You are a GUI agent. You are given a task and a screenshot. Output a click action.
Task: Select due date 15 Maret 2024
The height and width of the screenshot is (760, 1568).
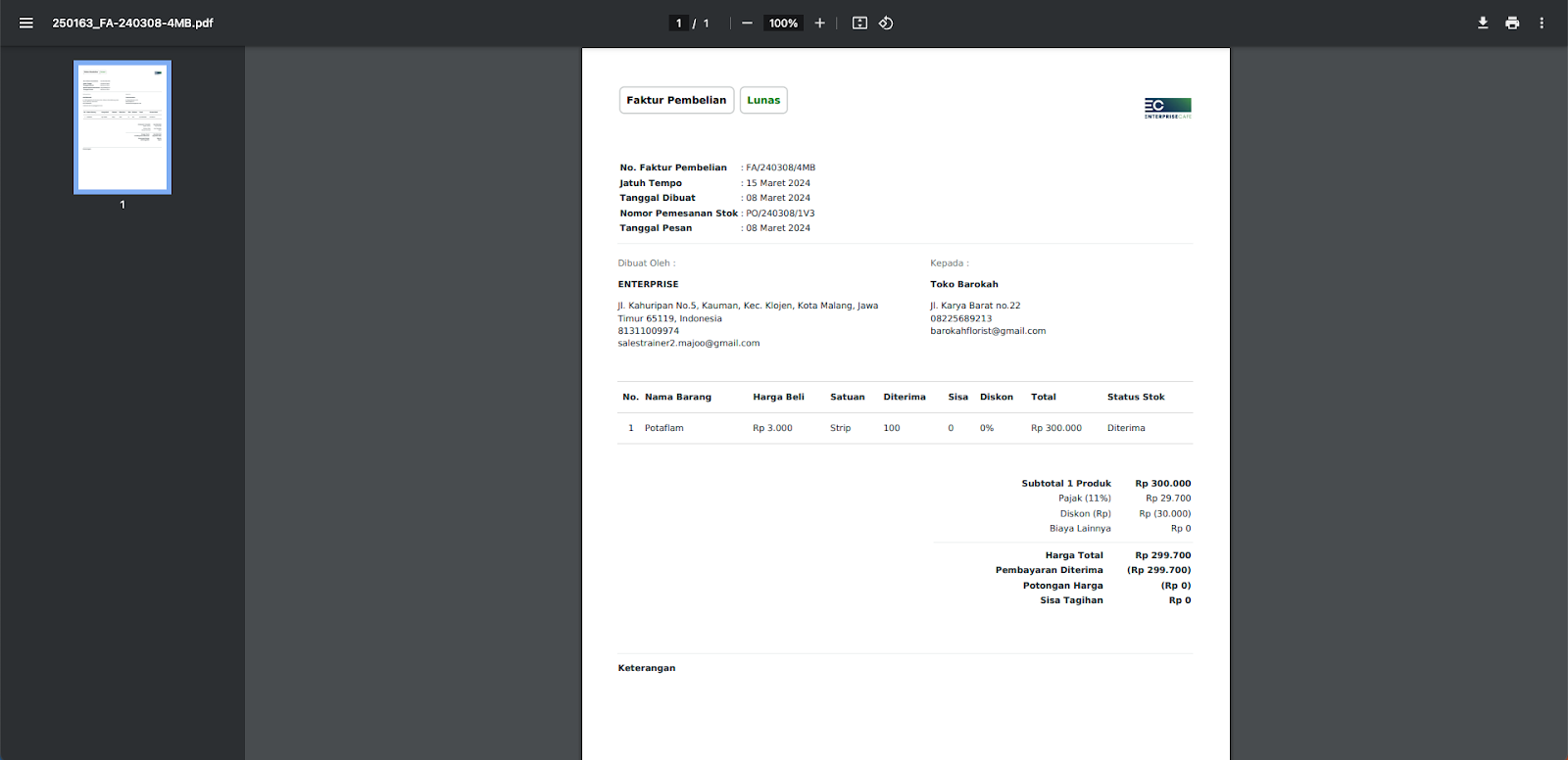[x=778, y=183]
